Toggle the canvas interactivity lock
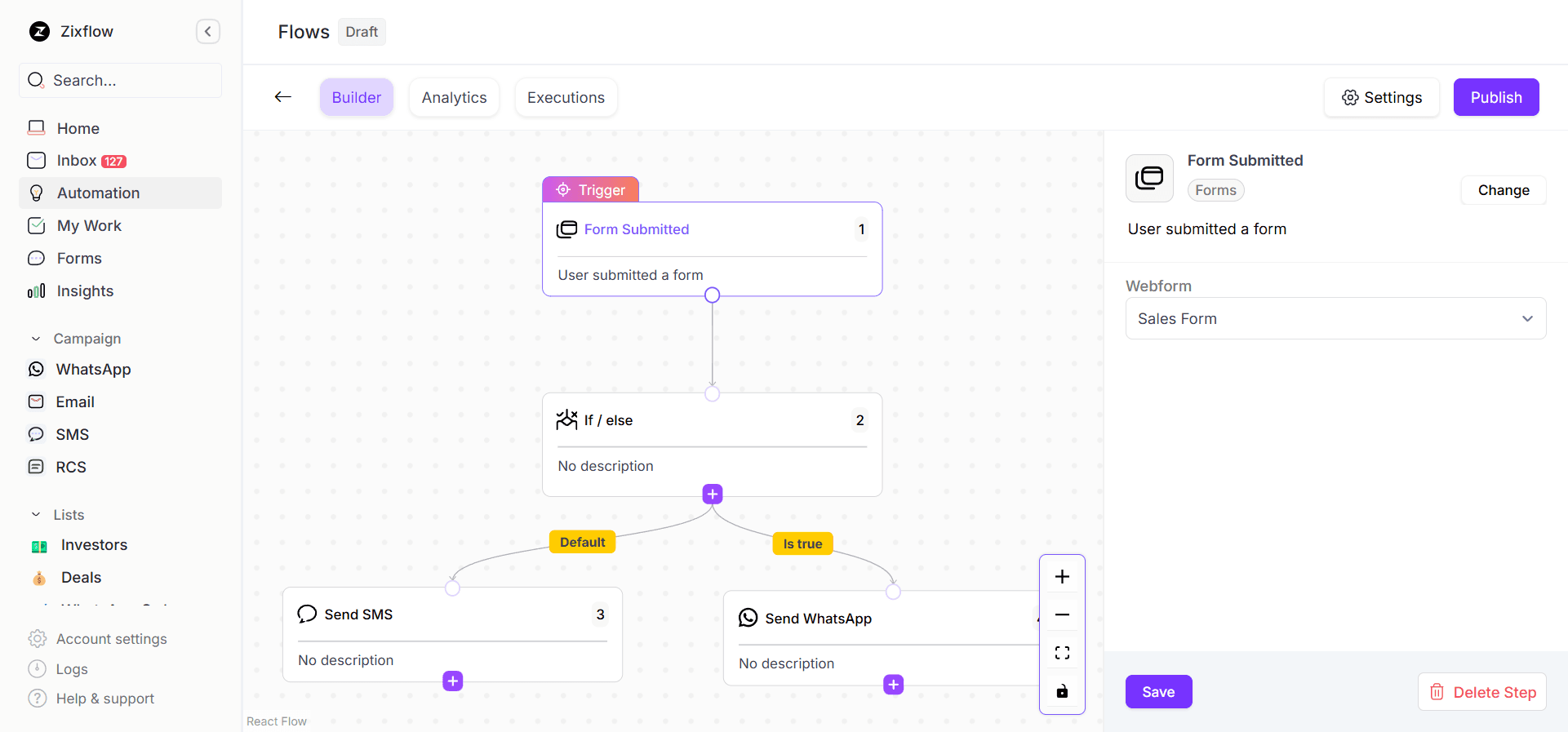This screenshot has height=732, width=1568. 1062,691
